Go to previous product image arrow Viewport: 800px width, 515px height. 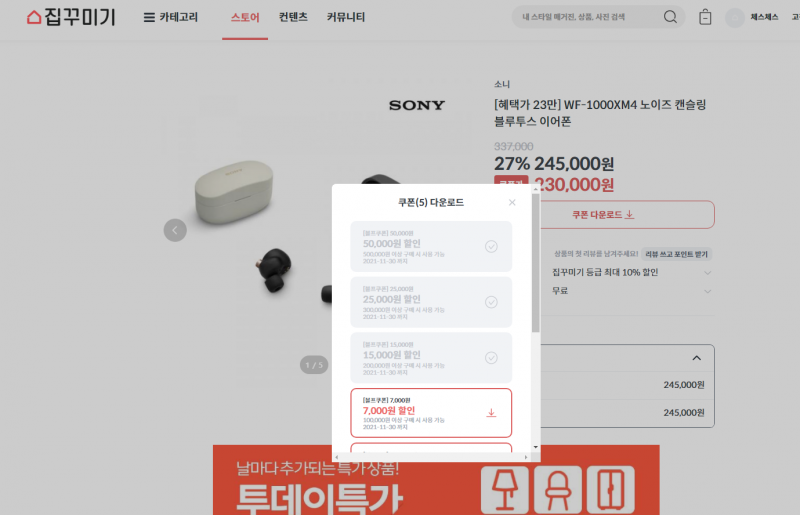point(175,230)
